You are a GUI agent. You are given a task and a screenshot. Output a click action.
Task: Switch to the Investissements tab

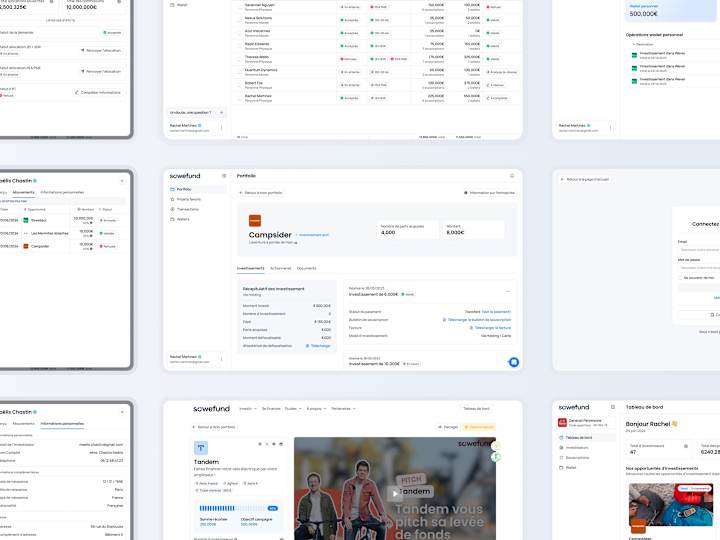[250, 268]
